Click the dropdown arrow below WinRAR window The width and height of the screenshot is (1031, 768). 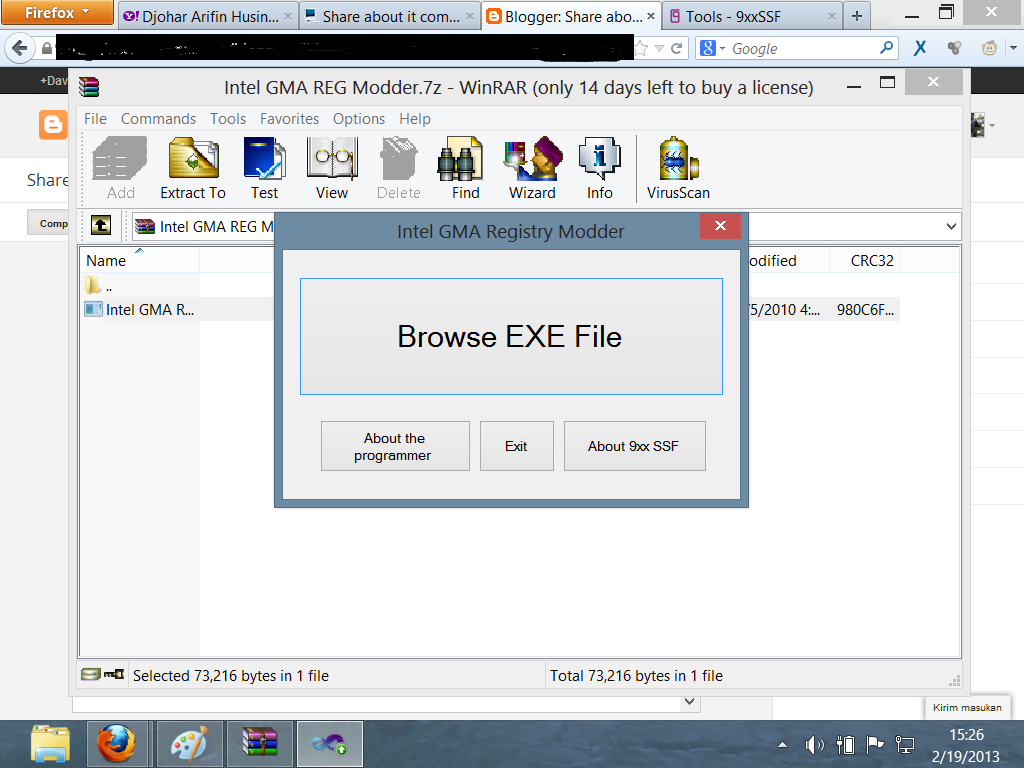pos(689,702)
